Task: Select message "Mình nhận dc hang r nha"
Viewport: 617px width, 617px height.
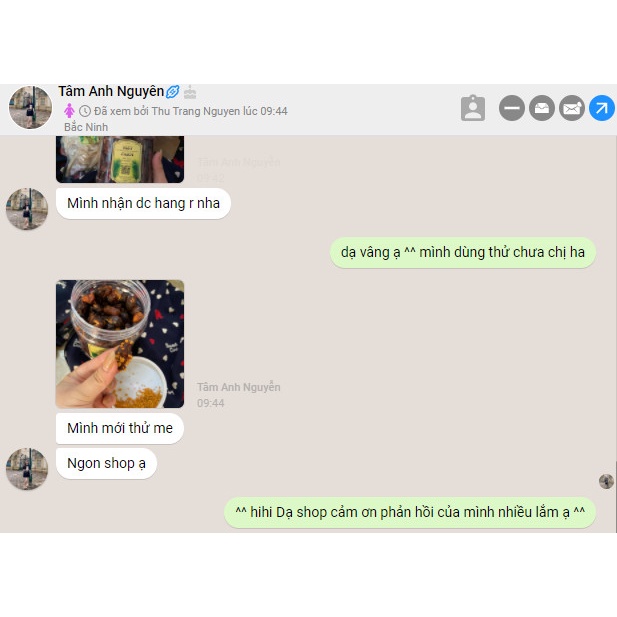Action: point(143,203)
